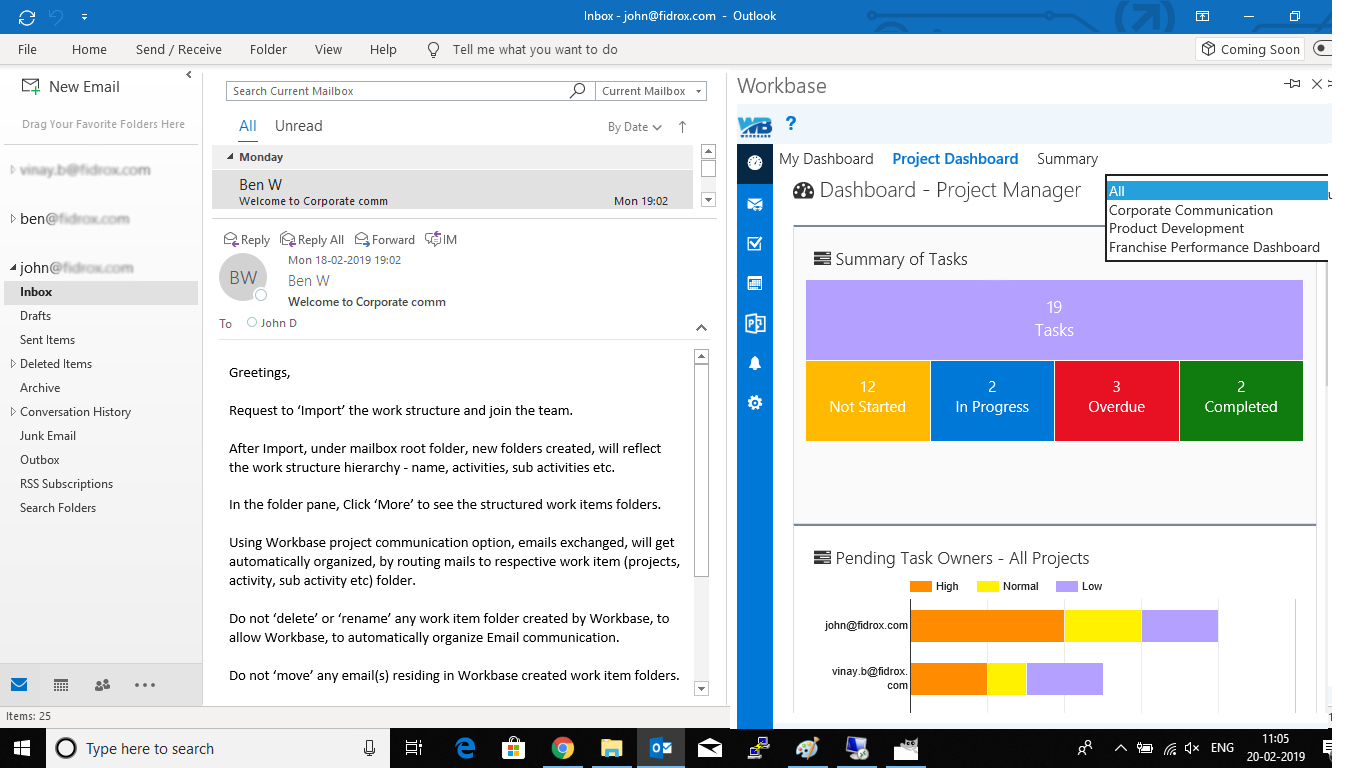Open the Folder ribbon tab
The height and width of the screenshot is (768, 1366).
(x=268, y=49)
